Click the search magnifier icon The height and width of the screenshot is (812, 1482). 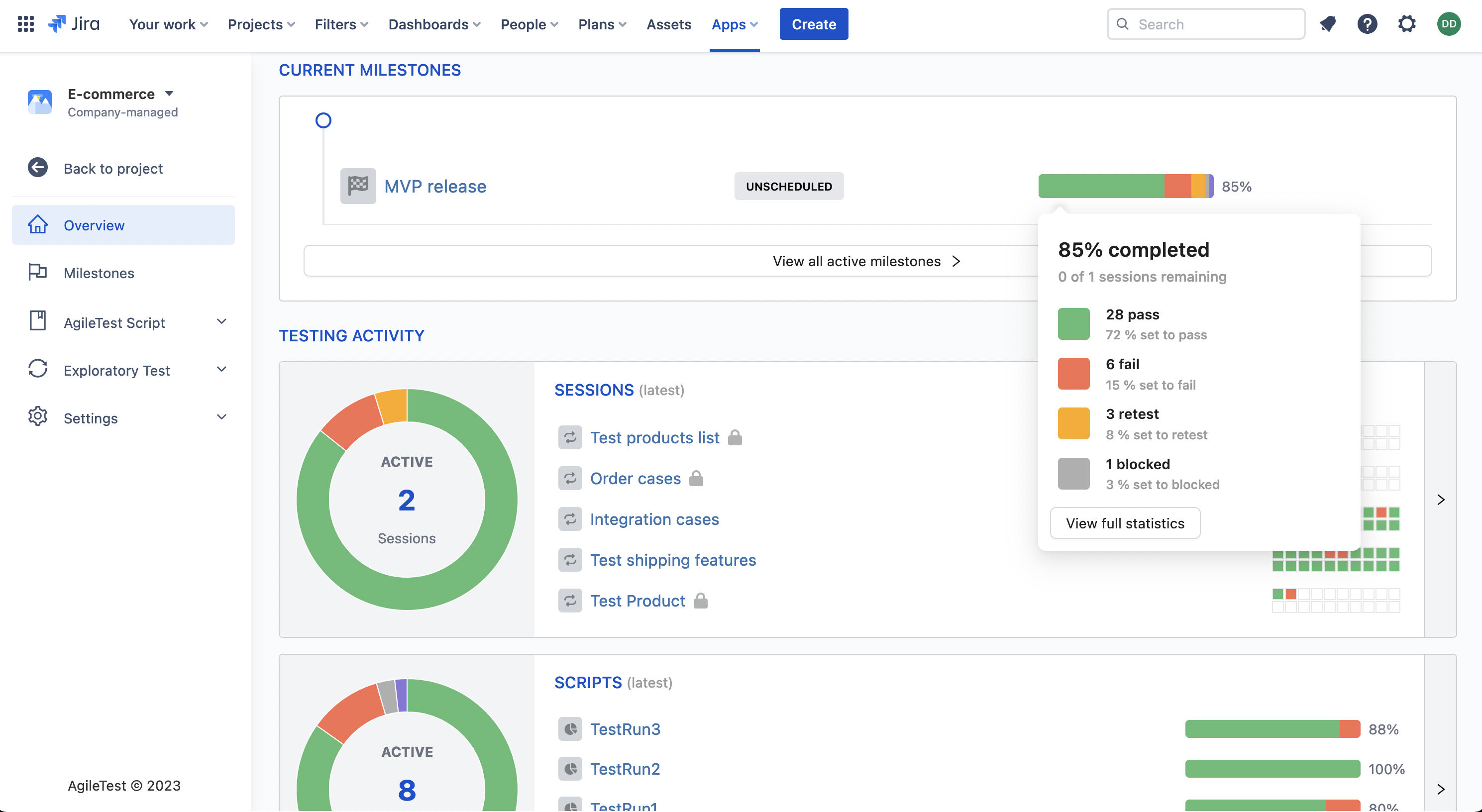click(1122, 24)
